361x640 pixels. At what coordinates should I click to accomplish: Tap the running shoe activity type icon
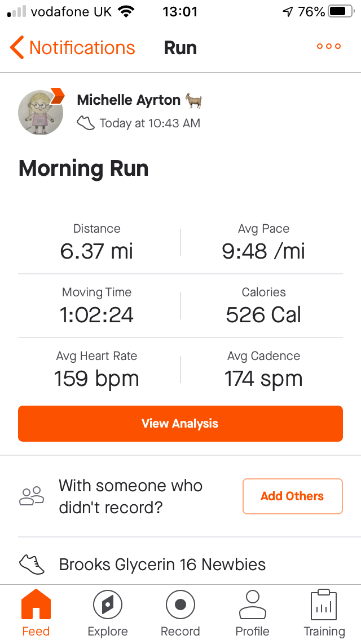coord(86,123)
